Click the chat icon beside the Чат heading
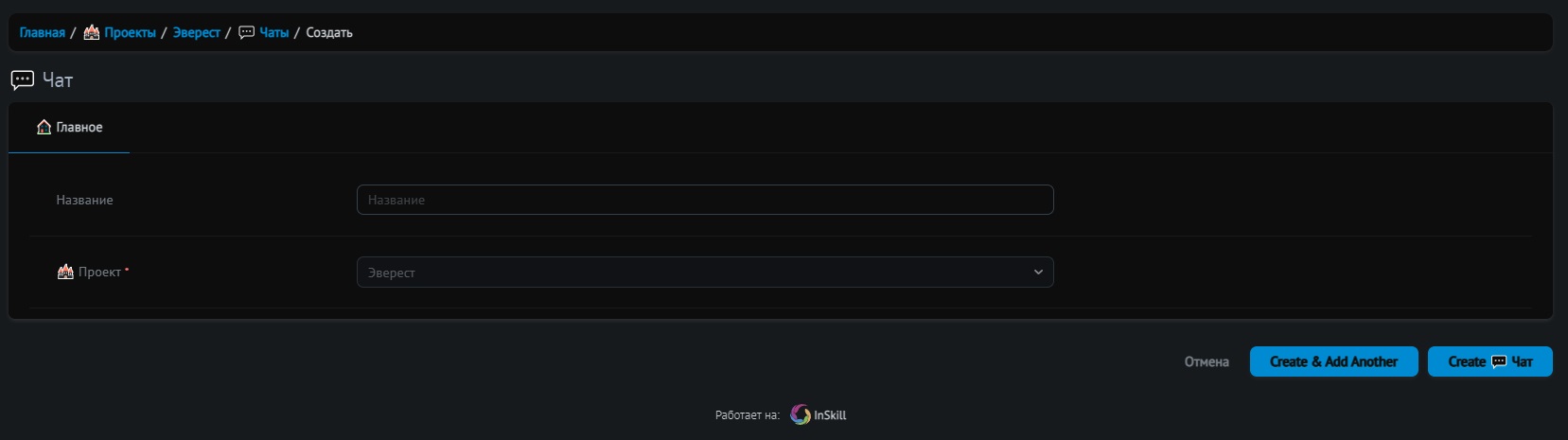The height and width of the screenshot is (440, 1568). (23, 80)
